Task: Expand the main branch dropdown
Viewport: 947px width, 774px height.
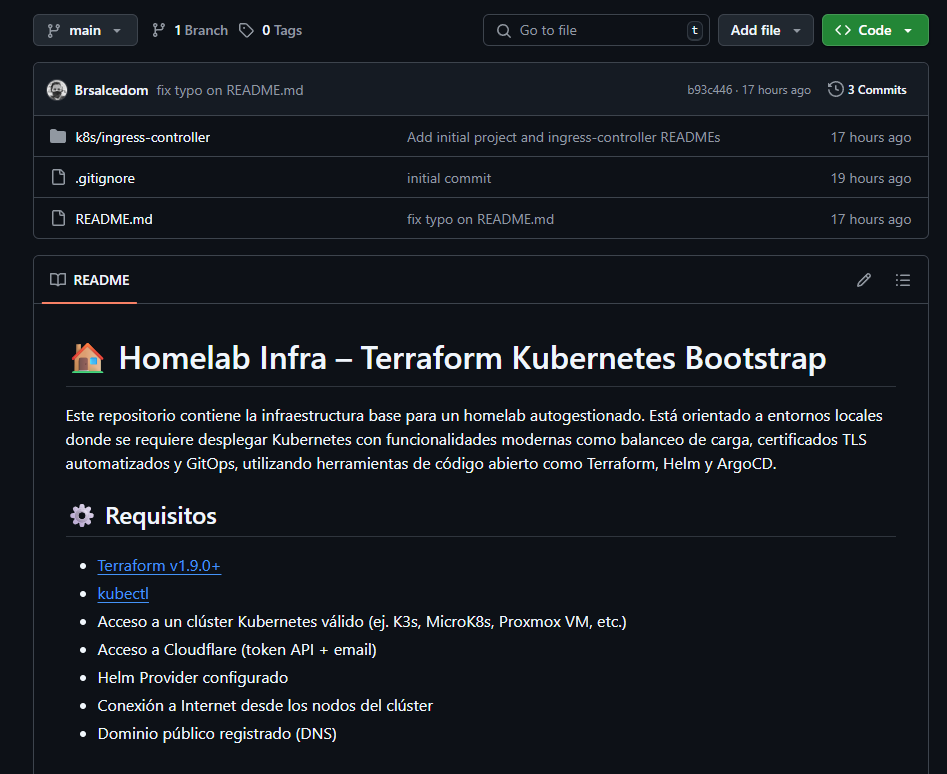Action: (85, 30)
